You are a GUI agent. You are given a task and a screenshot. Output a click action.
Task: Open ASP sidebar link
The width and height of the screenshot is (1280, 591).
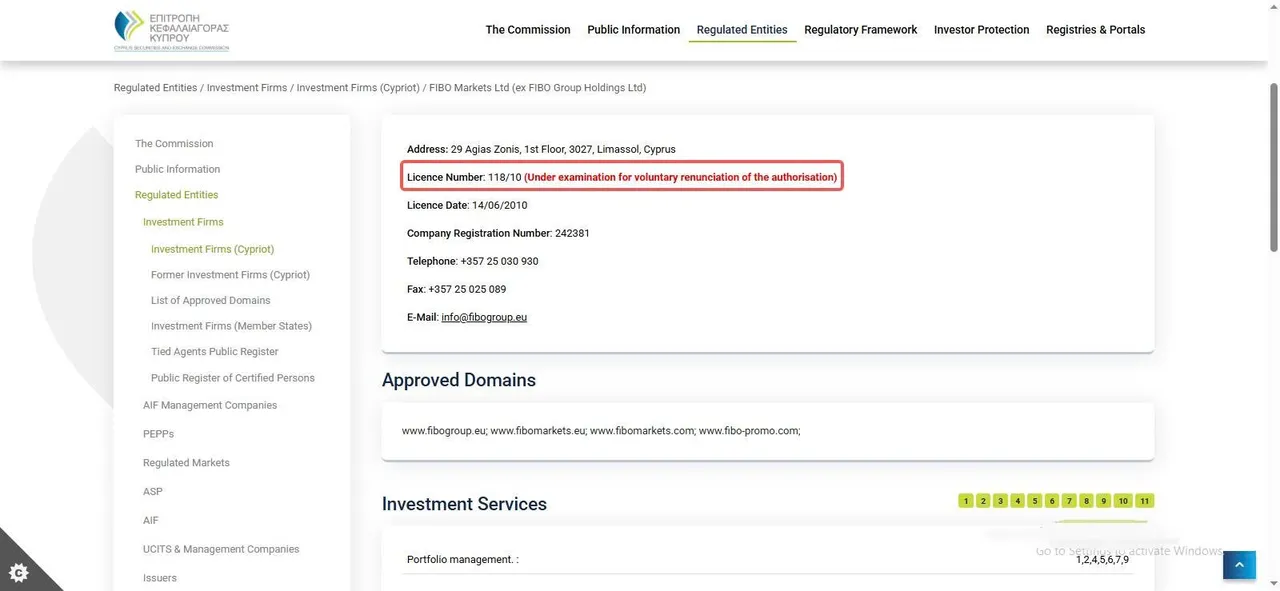[153, 492]
